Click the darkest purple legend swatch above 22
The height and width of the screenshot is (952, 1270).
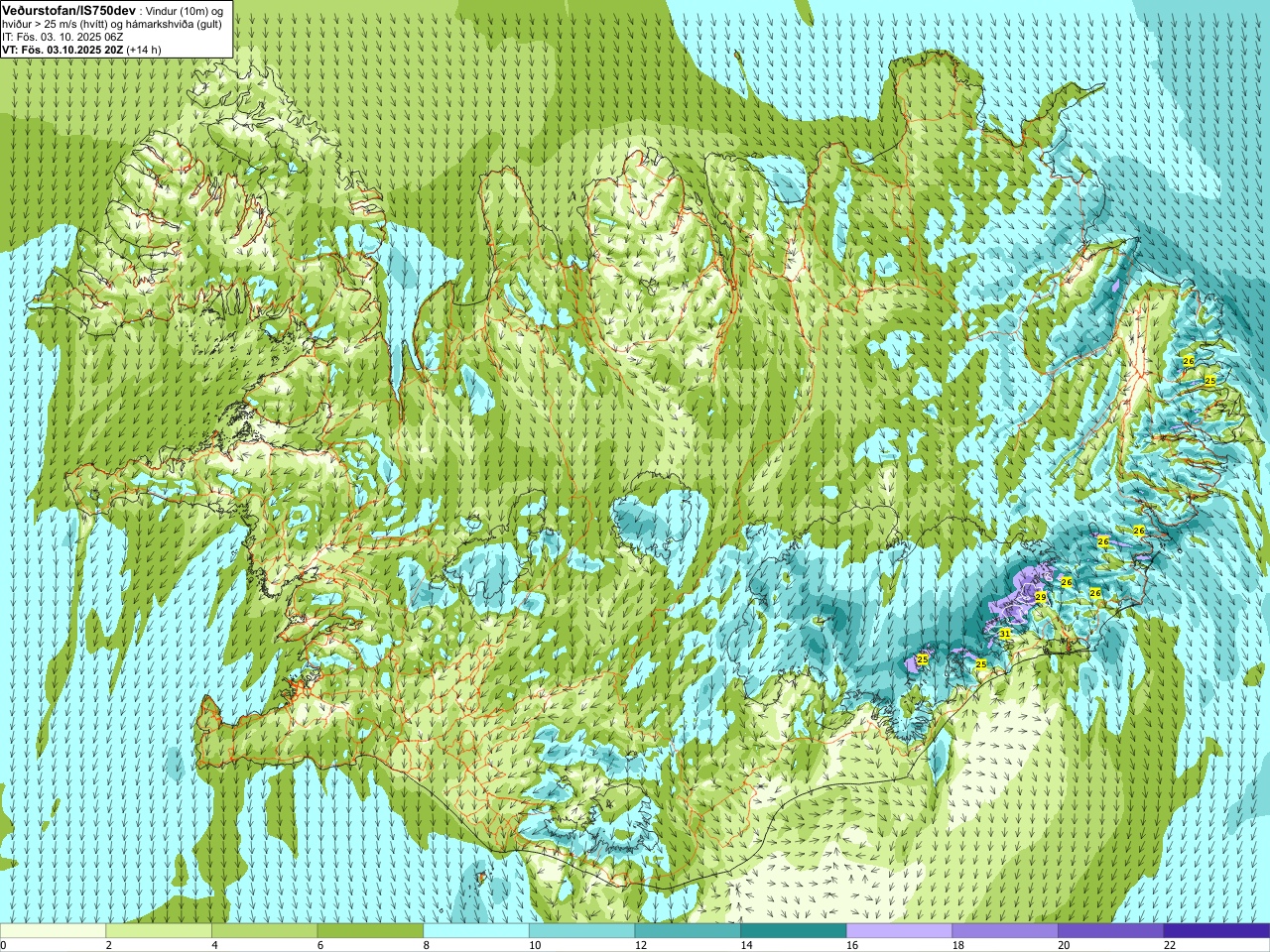coord(1216,930)
